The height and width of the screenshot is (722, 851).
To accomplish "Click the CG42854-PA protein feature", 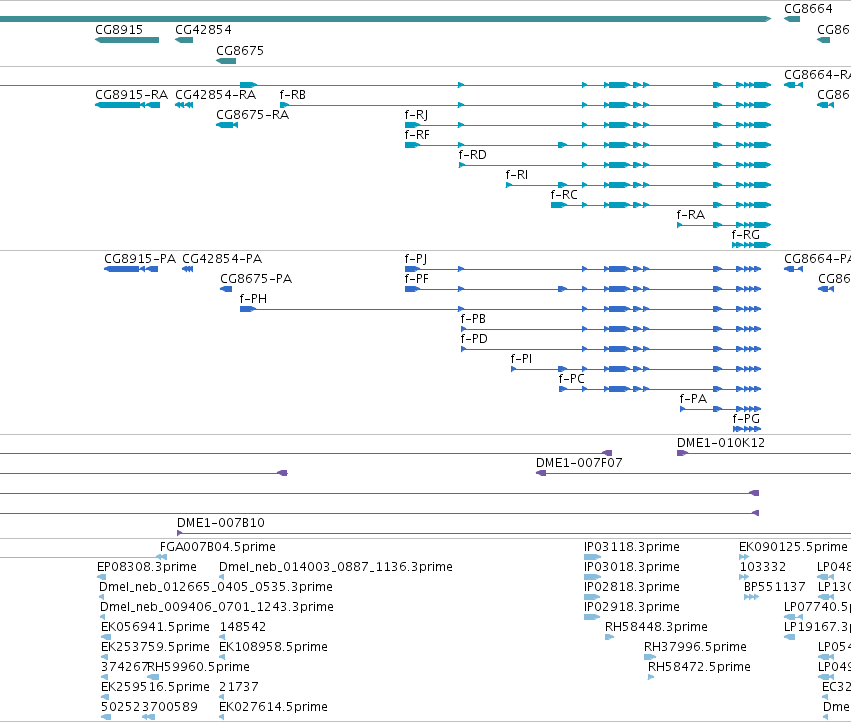I will point(188,269).
